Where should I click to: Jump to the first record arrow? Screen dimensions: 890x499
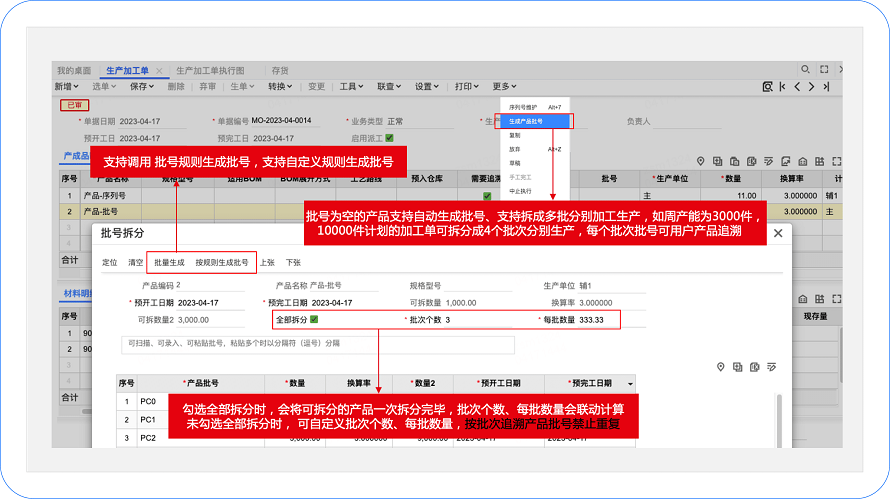(x=782, y=87)
